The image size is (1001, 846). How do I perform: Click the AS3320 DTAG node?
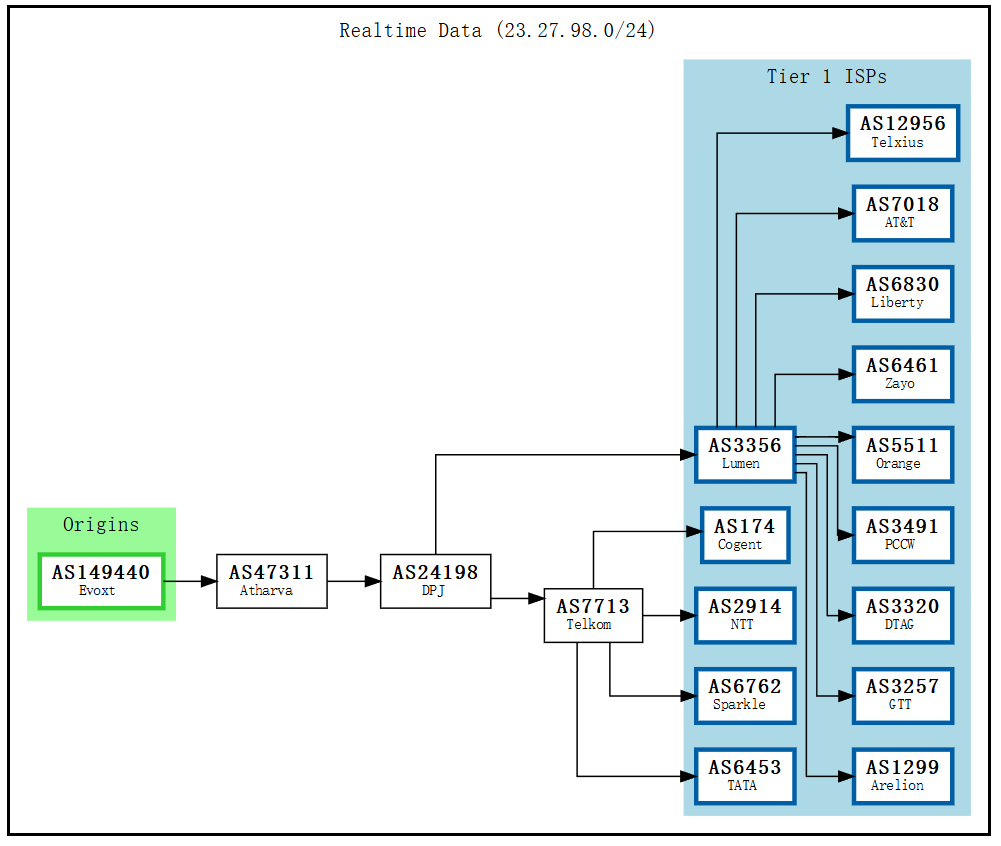point(901,615)
